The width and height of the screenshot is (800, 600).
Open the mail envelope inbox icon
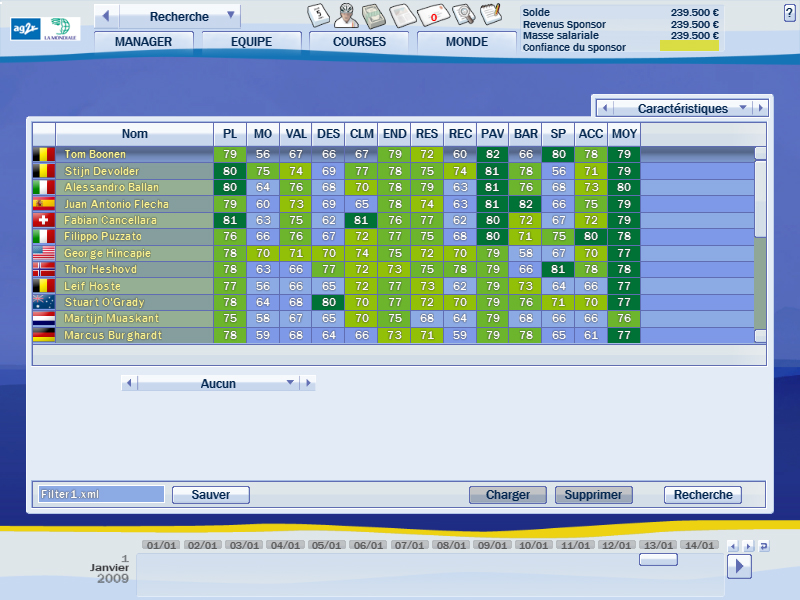click(x=432, y=15)
